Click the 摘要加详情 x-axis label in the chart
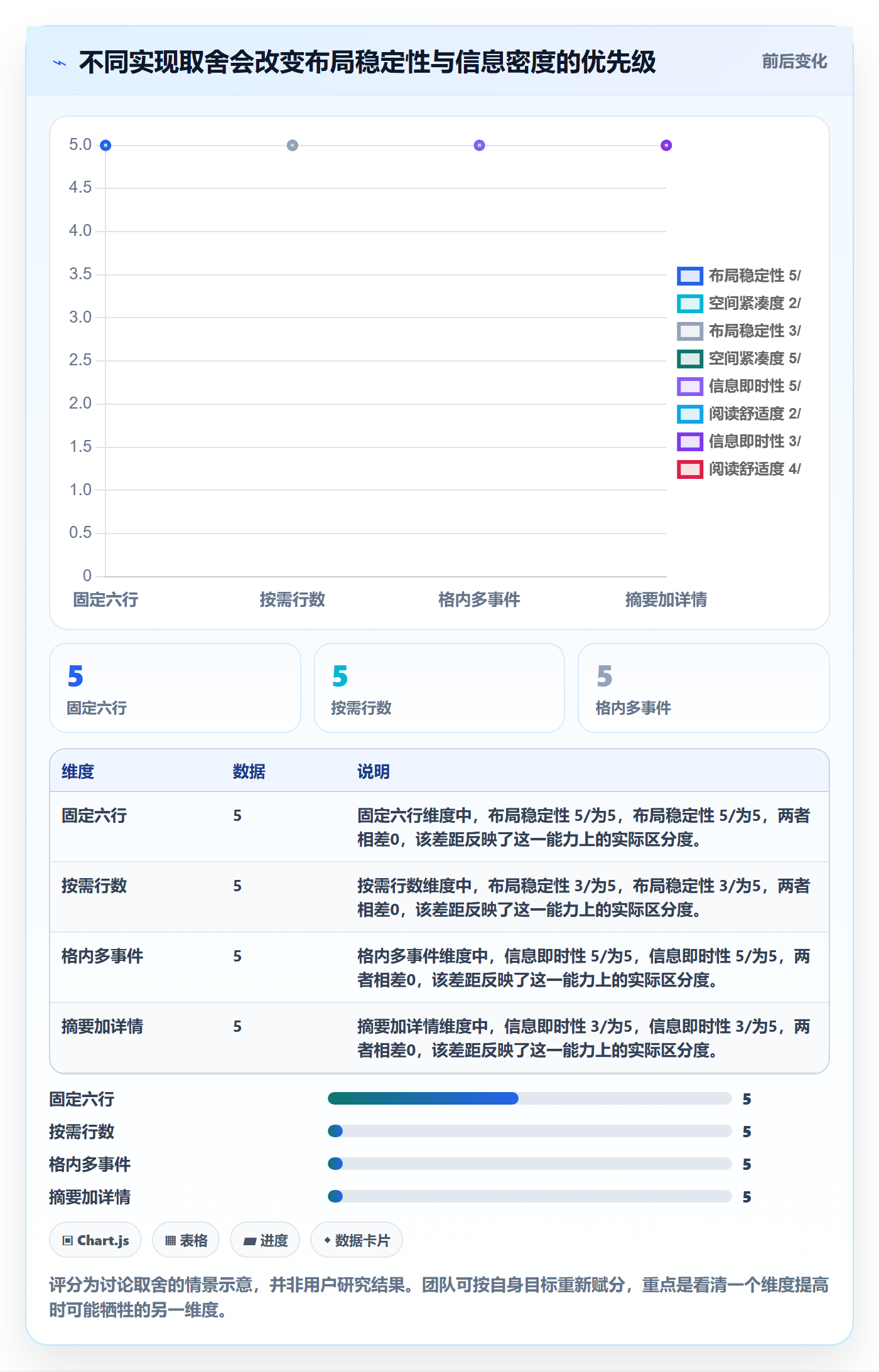Viewport: 879px width, 1372px height. coord(666,600)
